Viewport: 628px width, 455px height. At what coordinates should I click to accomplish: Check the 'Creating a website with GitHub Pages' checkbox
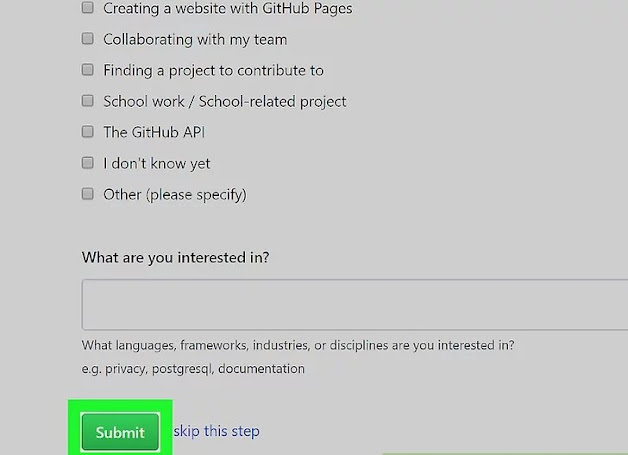click(x=88, y=8)
